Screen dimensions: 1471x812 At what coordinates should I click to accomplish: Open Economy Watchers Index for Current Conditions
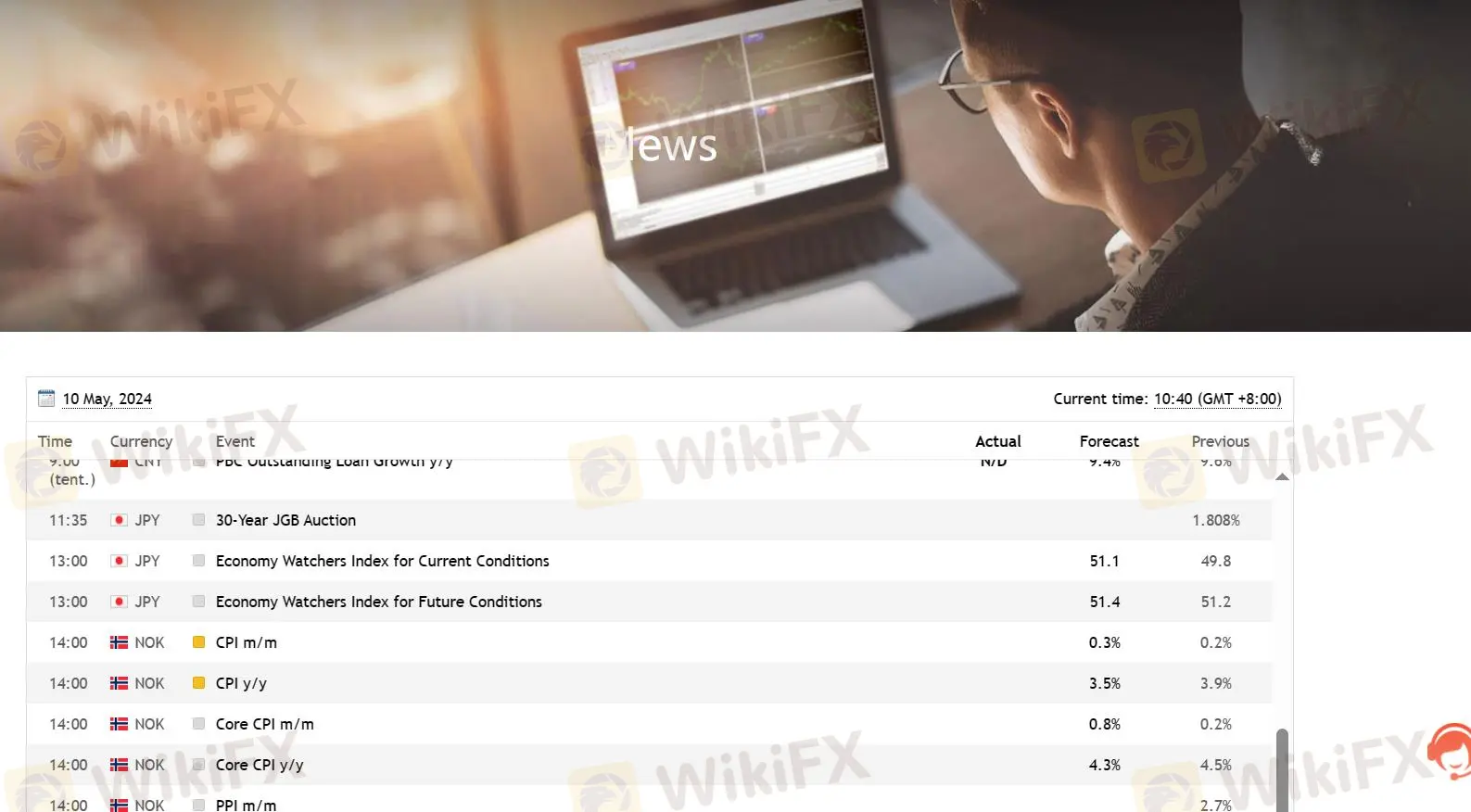tap(382, 561)
